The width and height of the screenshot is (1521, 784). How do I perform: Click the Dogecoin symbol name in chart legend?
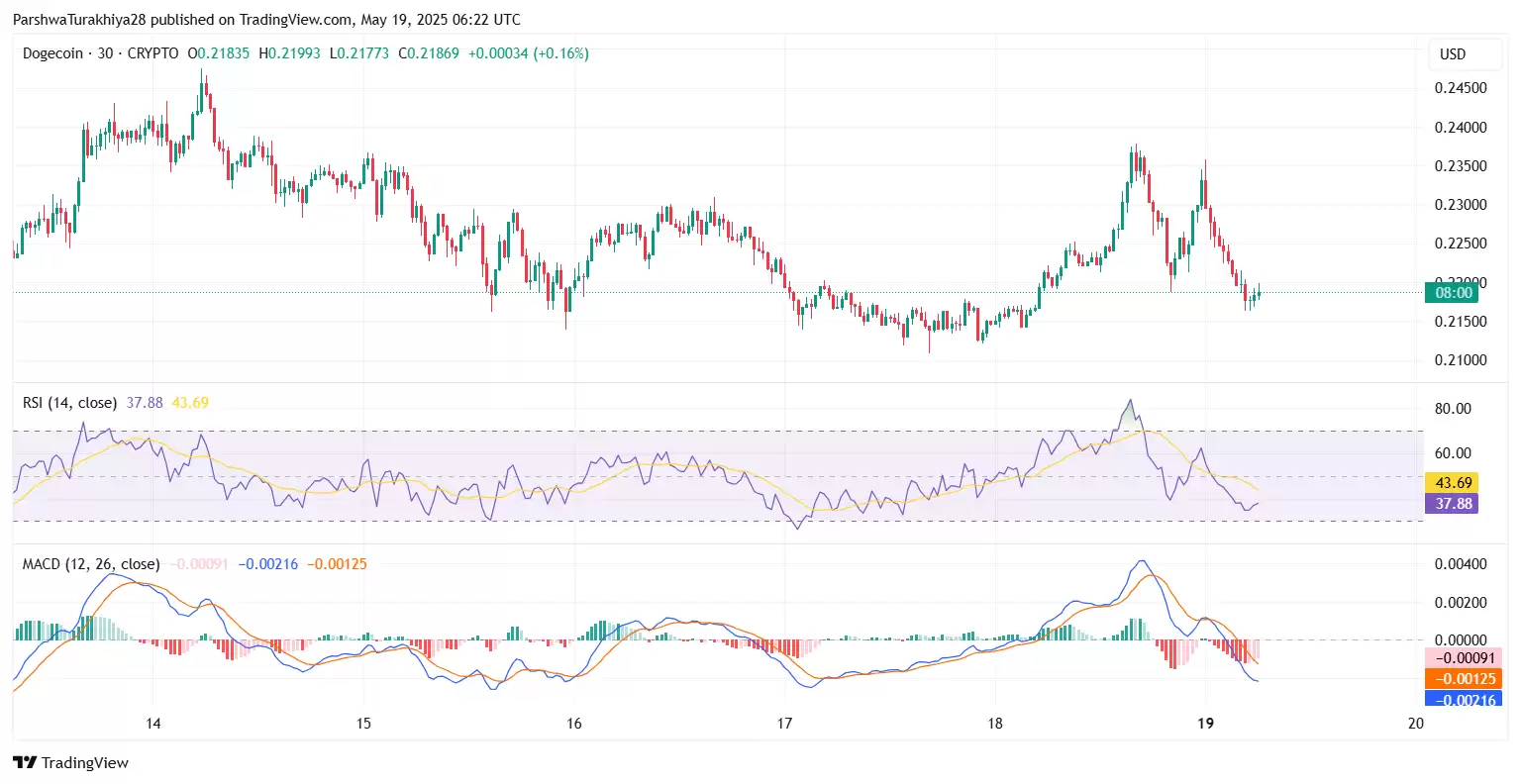click(x=52, y=53)
